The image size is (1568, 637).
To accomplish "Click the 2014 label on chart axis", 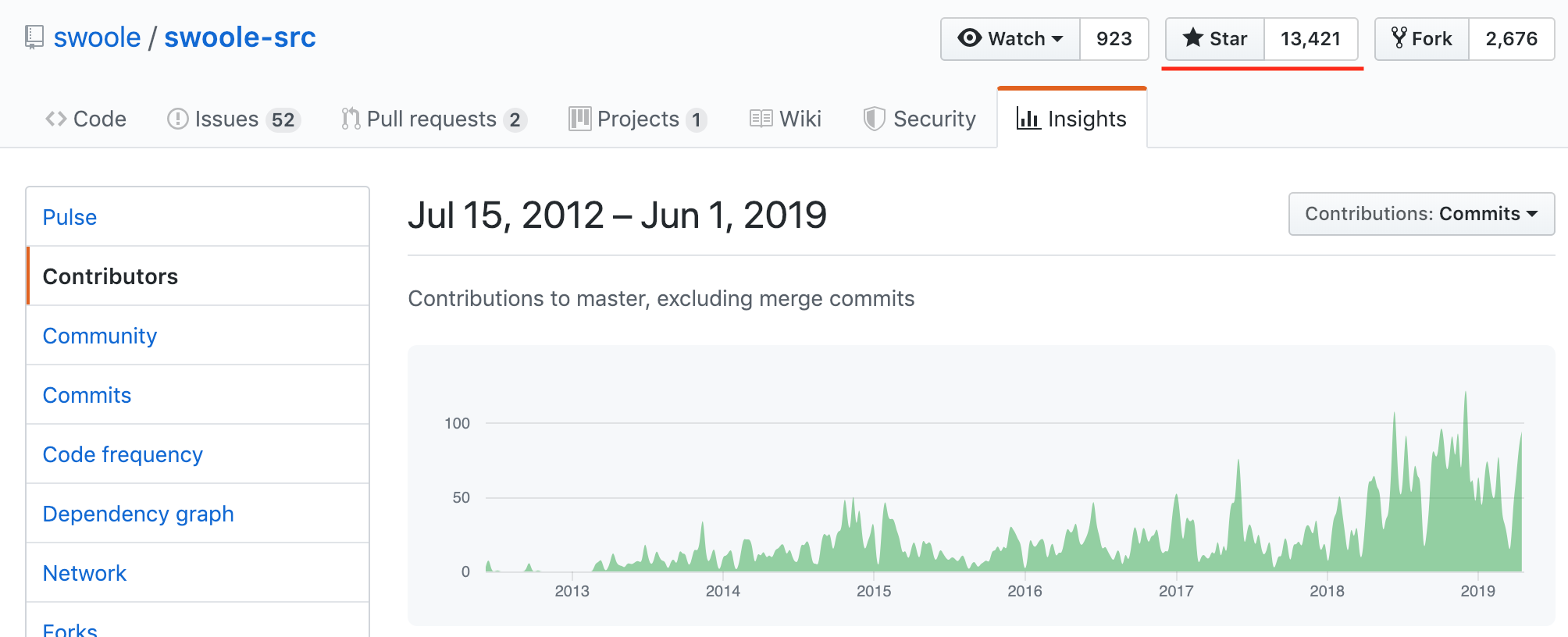I will (x=722, y=591).
